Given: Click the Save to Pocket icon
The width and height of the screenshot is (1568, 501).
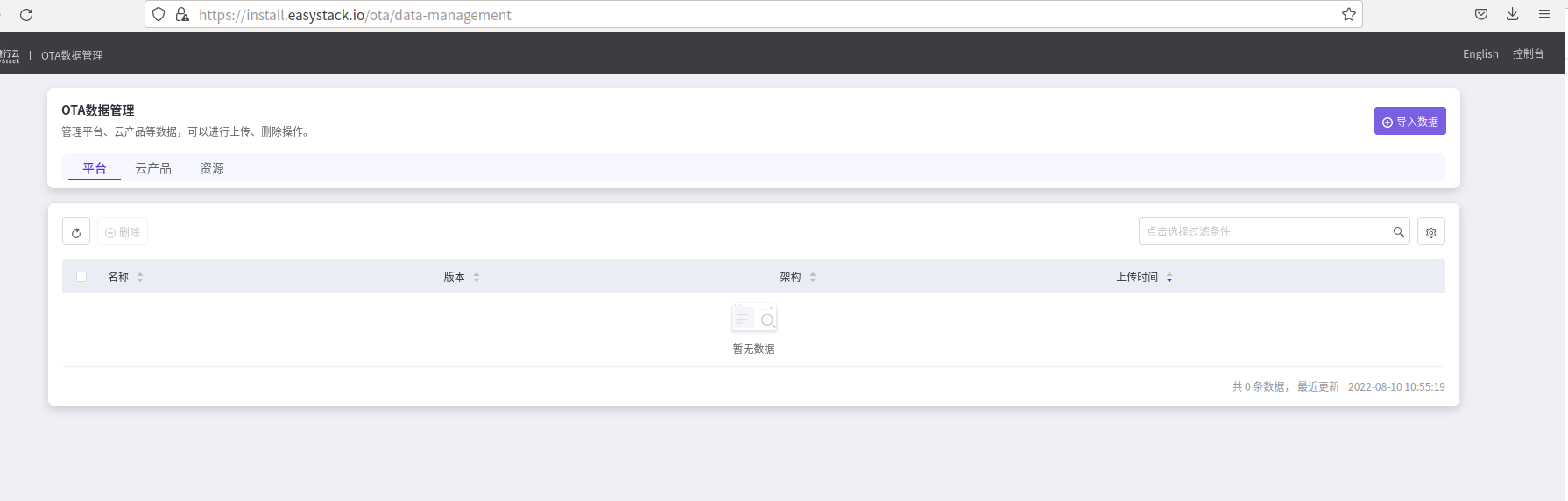Looking at the screenshot, I should tap(1481, 14).
